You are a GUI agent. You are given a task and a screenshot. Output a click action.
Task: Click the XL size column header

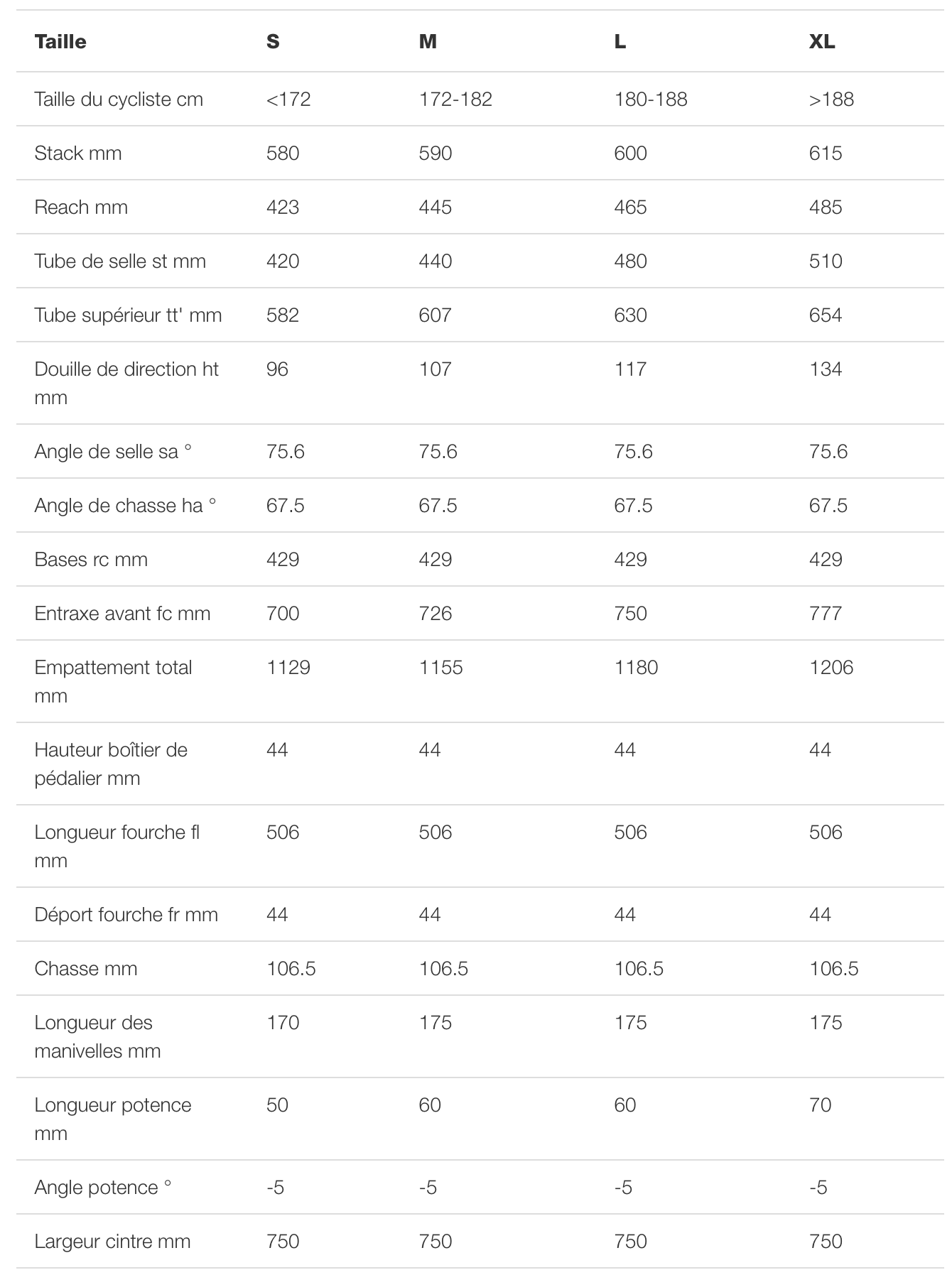(822, 42)
